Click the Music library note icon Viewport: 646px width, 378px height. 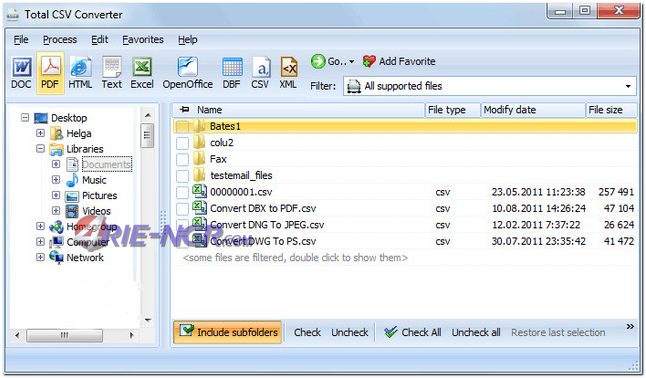[x=72, y=180]
